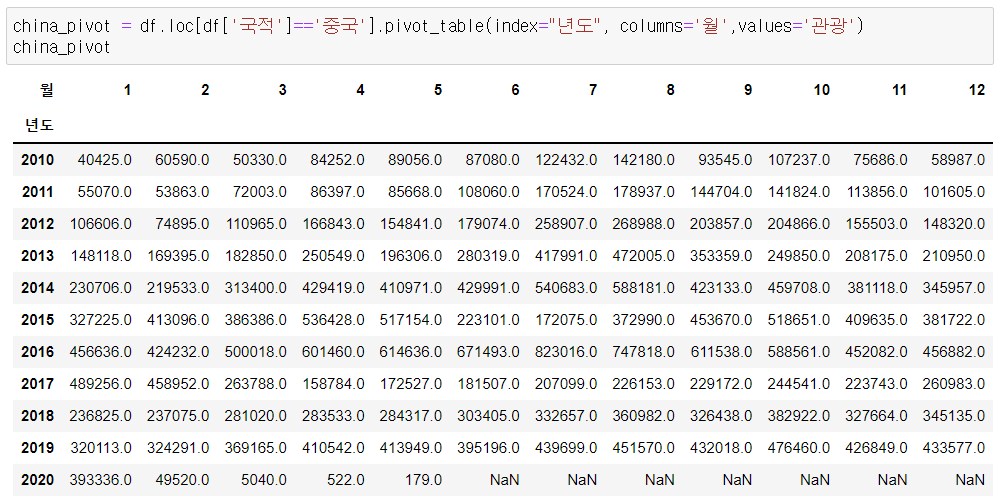Select column header 11
The height and width of the screenshot is (497, 1006).
(x=899, y=90)
